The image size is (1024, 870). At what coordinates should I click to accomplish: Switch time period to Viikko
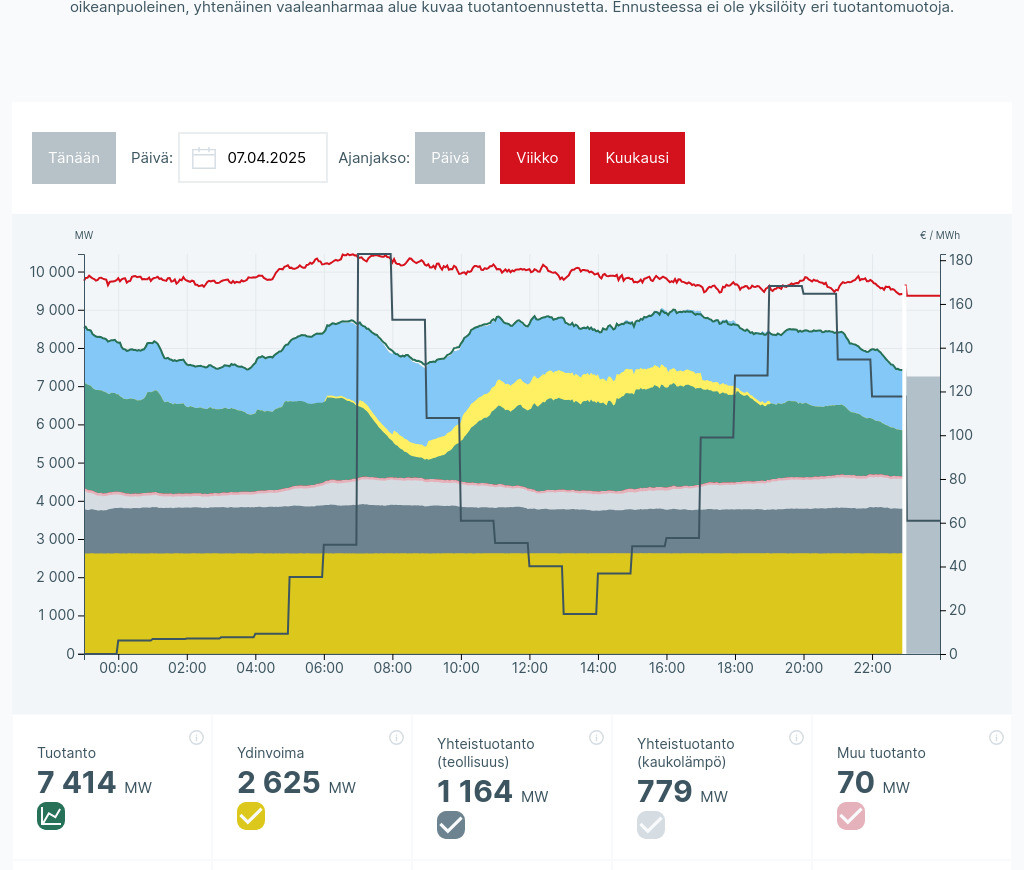click(x=537, y=158)
